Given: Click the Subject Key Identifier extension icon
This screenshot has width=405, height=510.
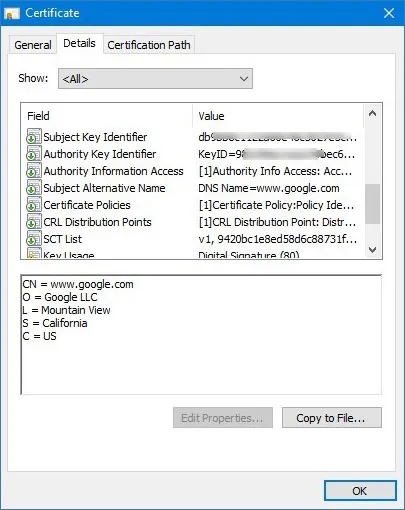Looking at the screenshot, I should pos(34,137).
